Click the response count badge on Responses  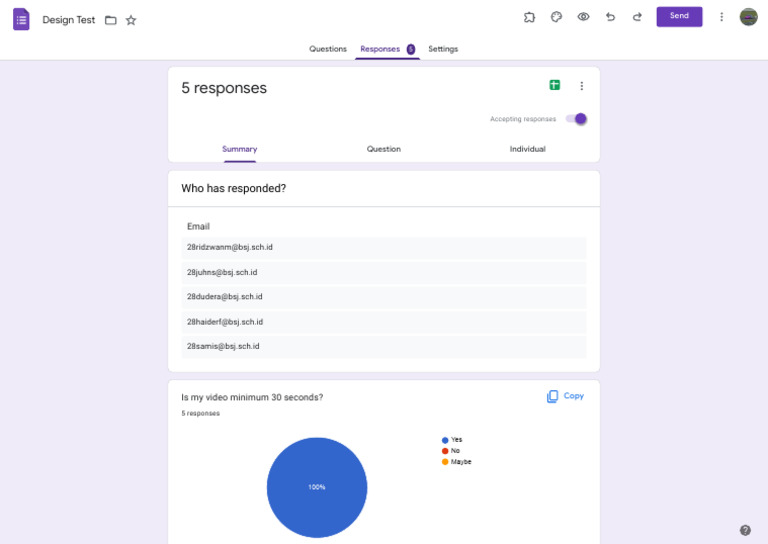point(411,49)
